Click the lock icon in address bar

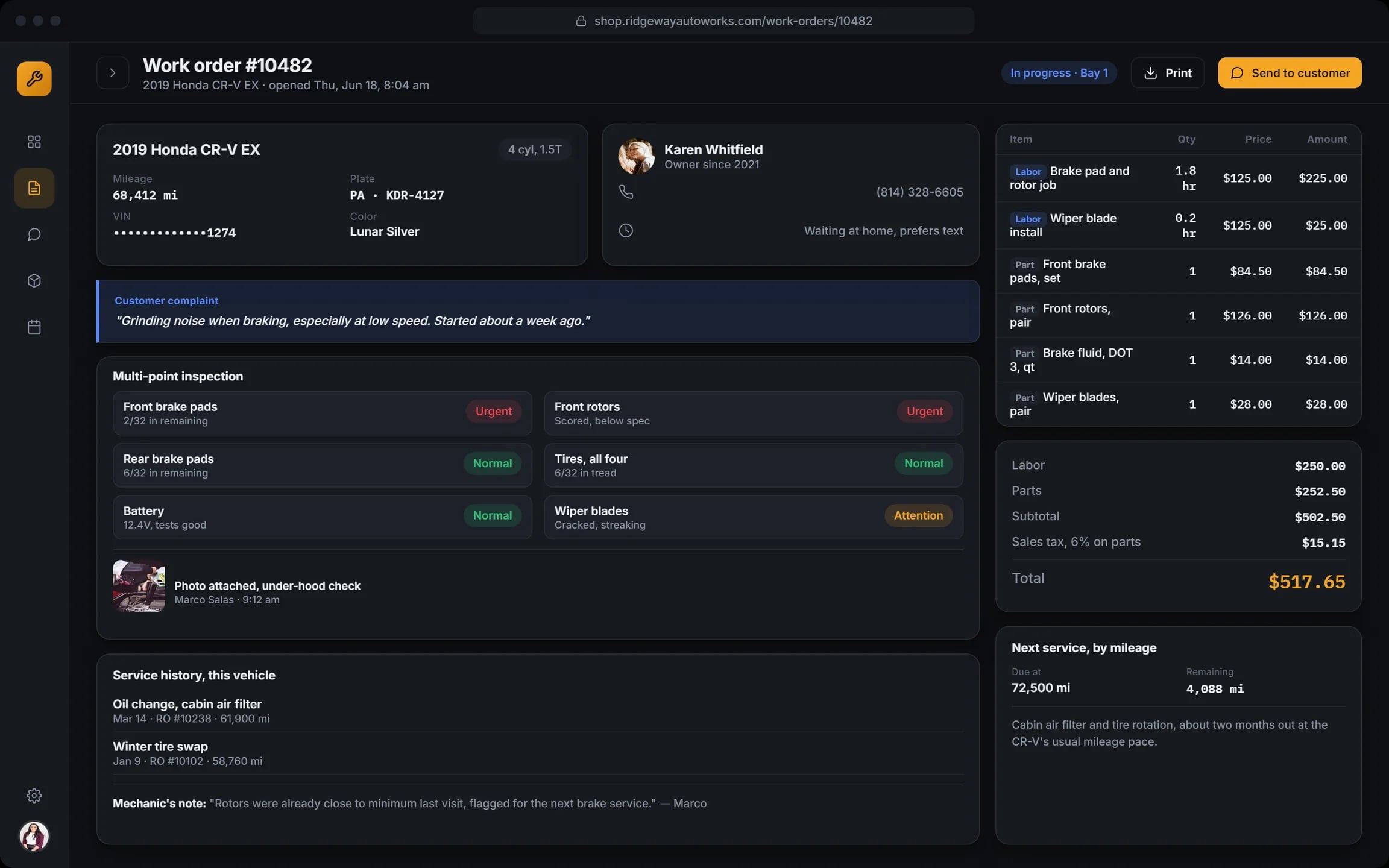coord(581,21)
